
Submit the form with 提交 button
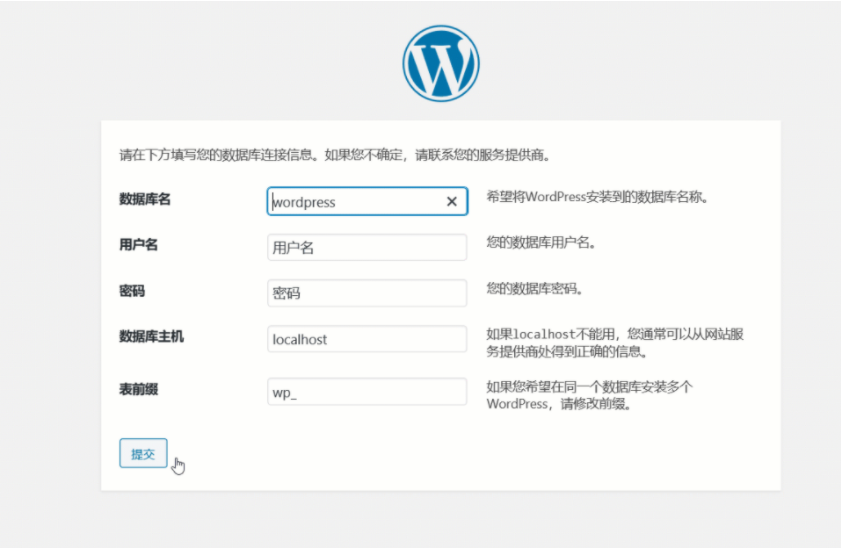143,453
